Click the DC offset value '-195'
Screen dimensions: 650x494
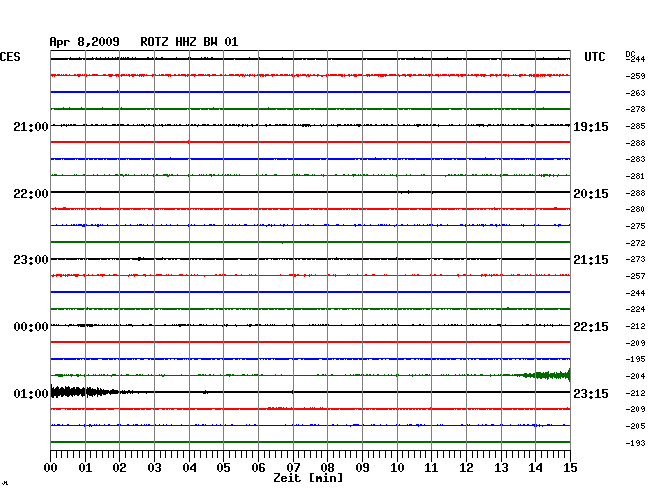[635, 359]
